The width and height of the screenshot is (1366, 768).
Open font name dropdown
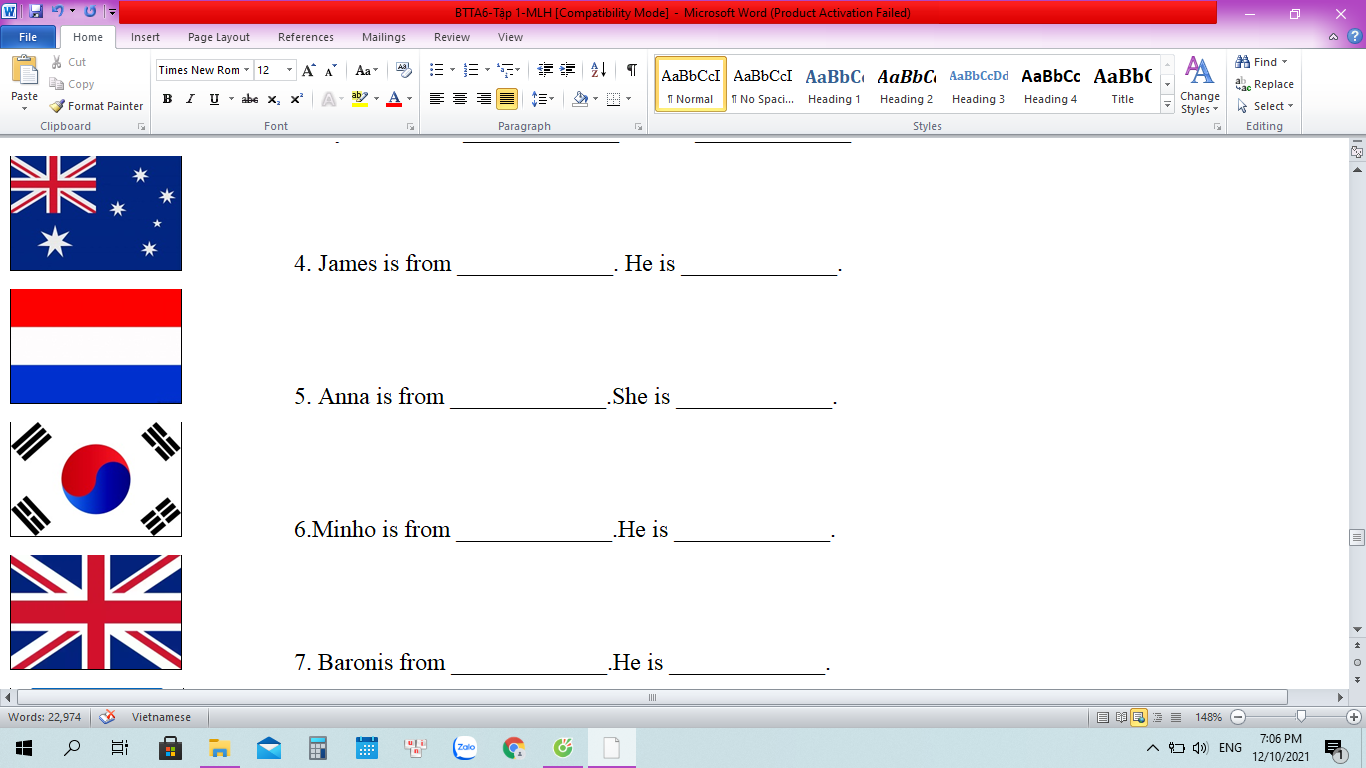coord(247,70)
